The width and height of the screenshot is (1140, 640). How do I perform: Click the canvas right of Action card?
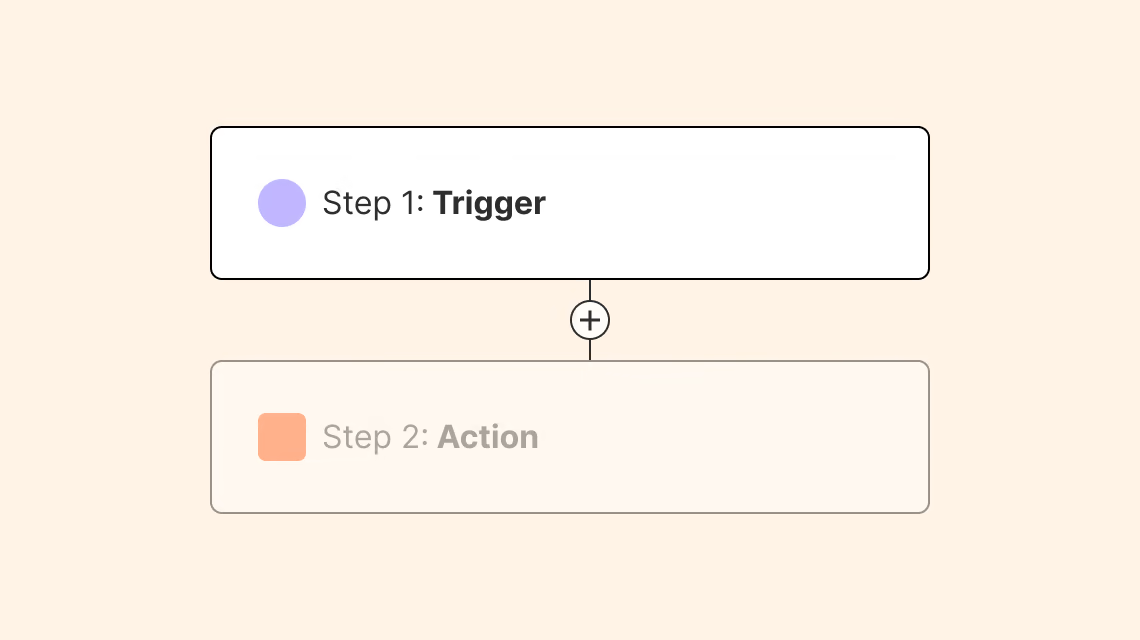(1035, 437)
